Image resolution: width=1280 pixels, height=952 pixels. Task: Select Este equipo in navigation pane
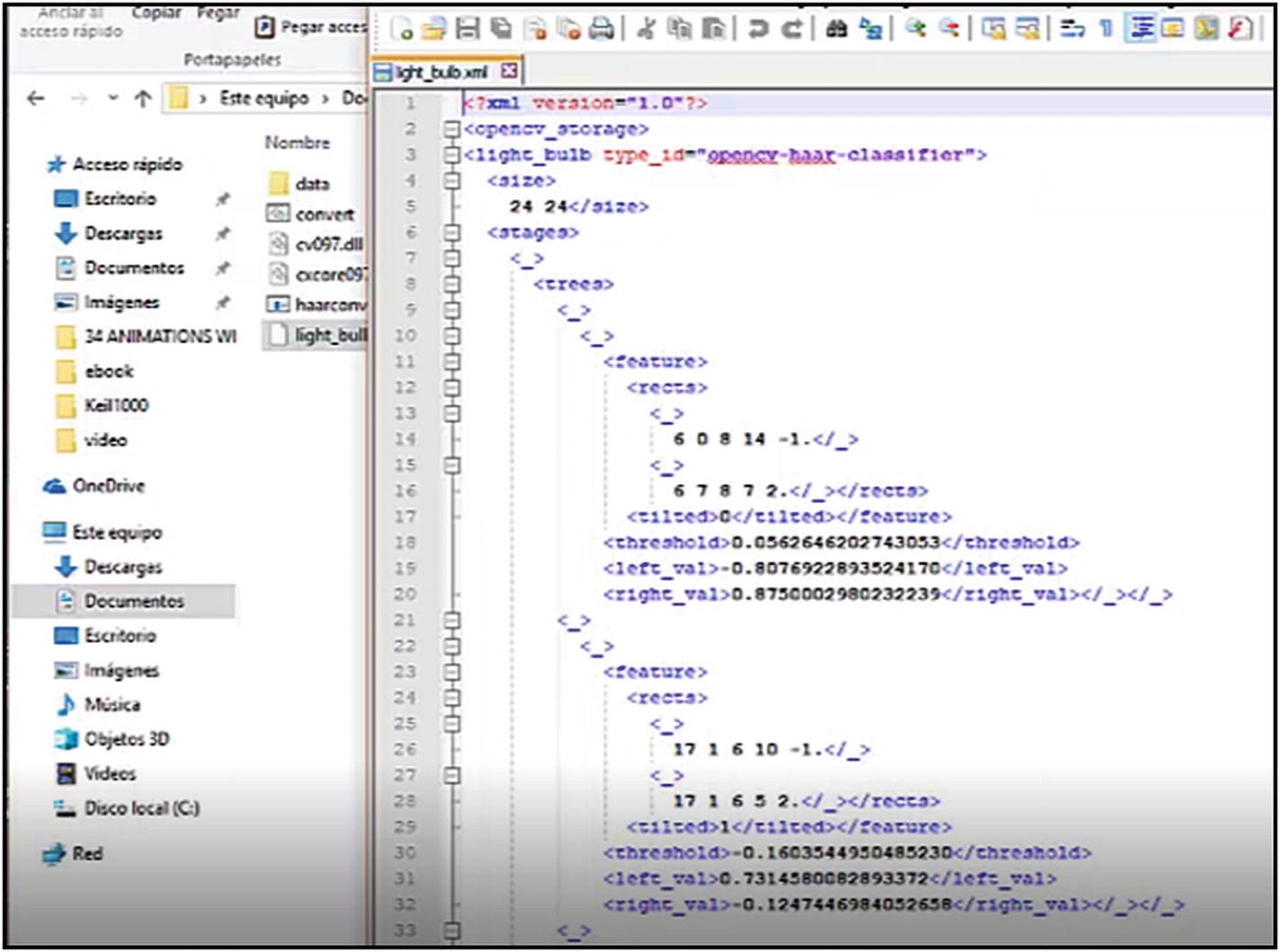tap(102, 533)
